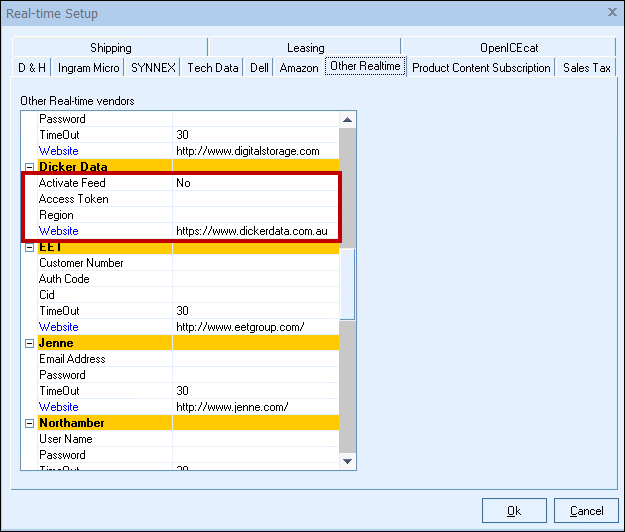Click the EET Auth Code value field
The image size is (625, 532).
point(256,279)
